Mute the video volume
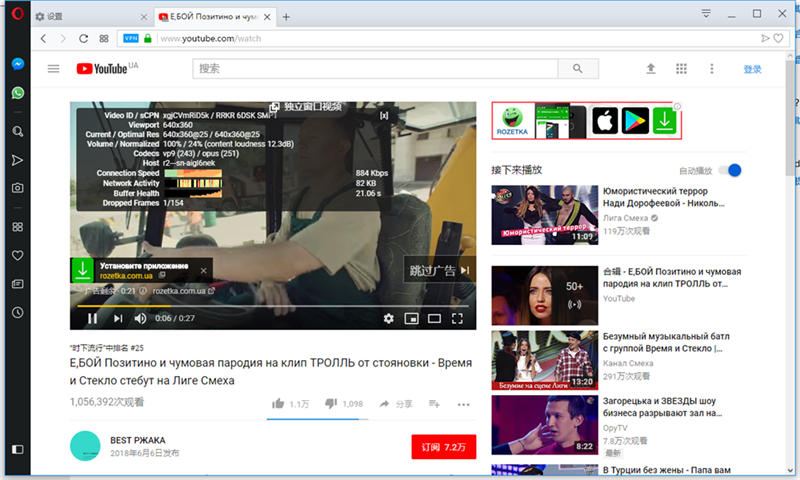This screenshot has width=800, height=480. coord(140,318)
